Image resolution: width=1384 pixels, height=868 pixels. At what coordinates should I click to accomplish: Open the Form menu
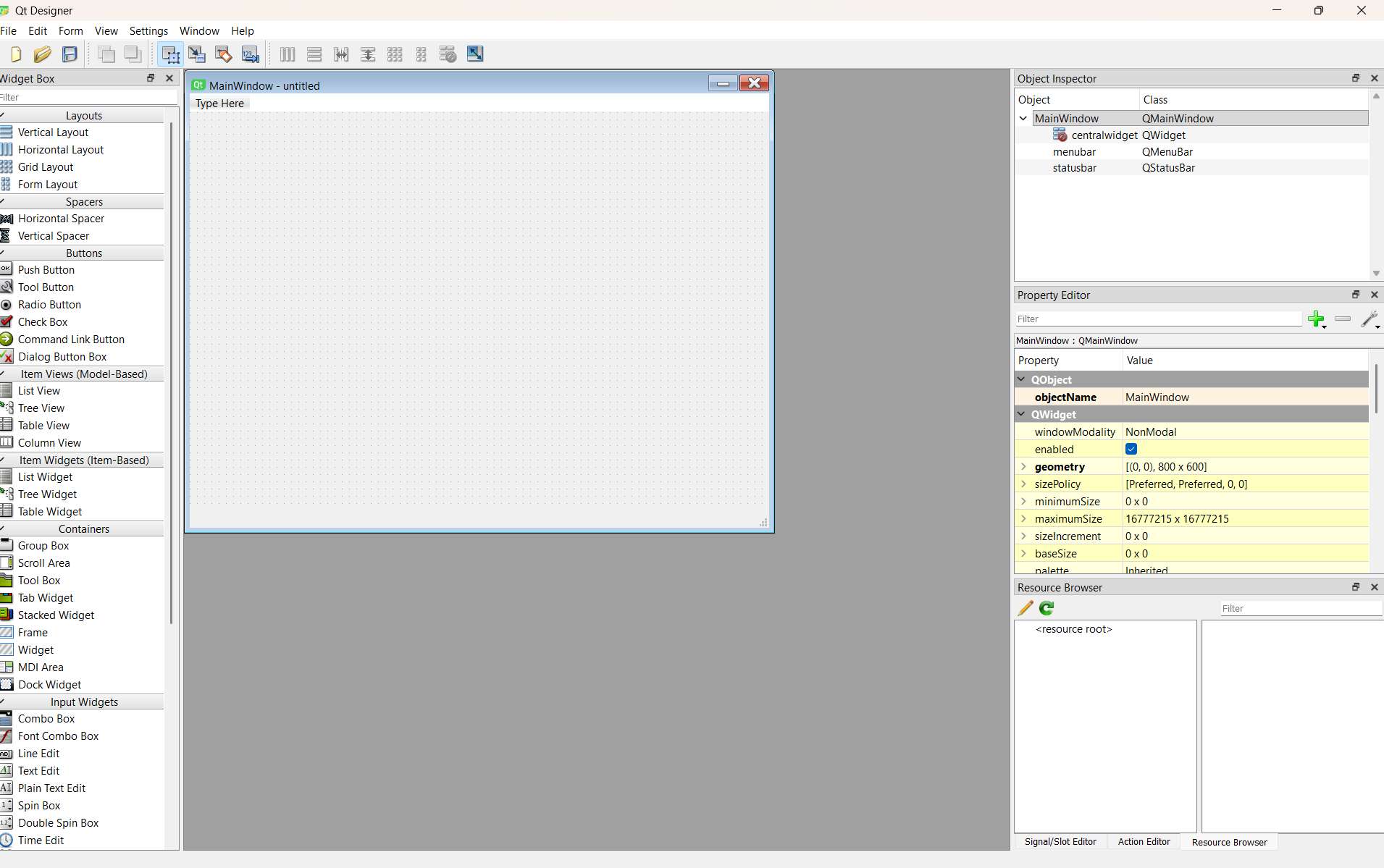(71, 31)
